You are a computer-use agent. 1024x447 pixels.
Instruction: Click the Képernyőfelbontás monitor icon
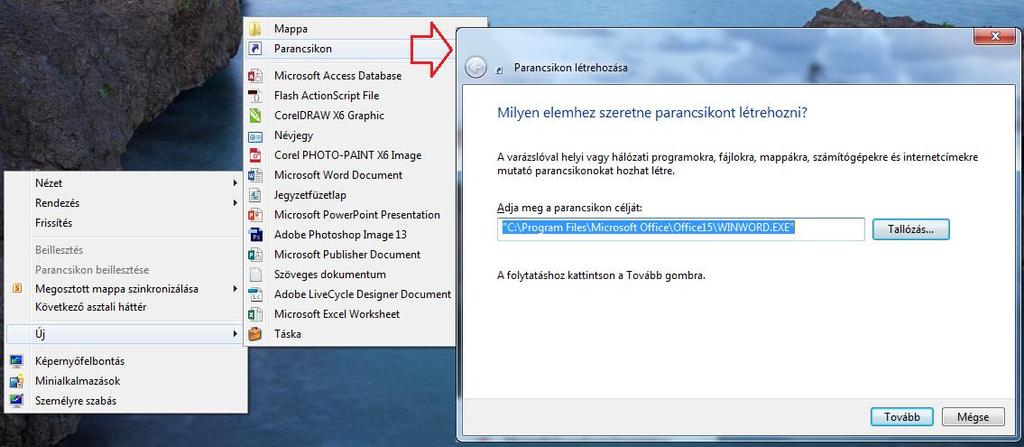[17, 361]
